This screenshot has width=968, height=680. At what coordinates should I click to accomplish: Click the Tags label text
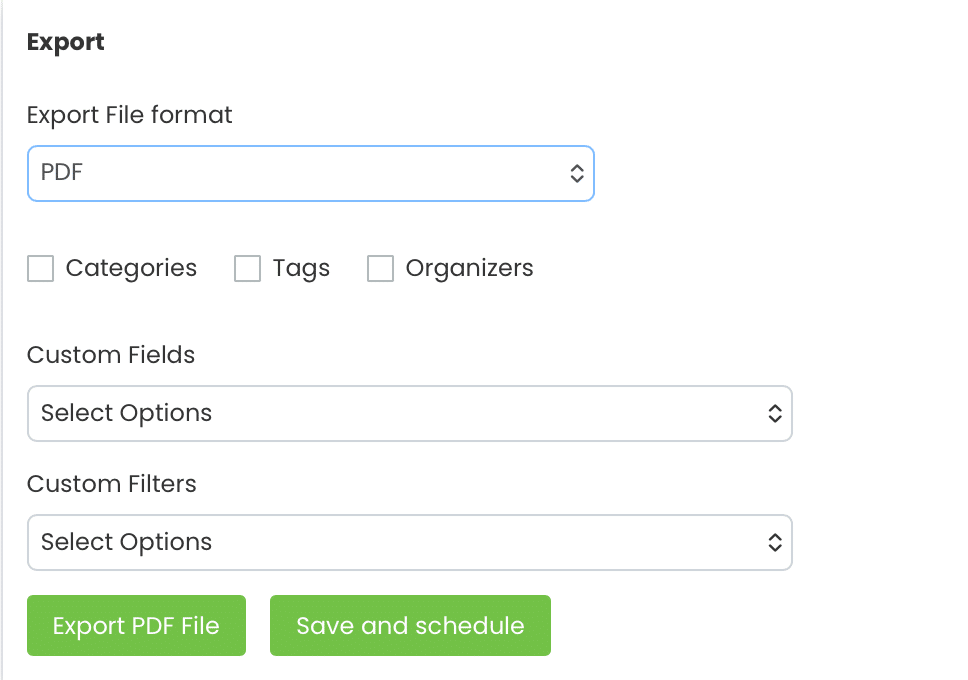301,268
